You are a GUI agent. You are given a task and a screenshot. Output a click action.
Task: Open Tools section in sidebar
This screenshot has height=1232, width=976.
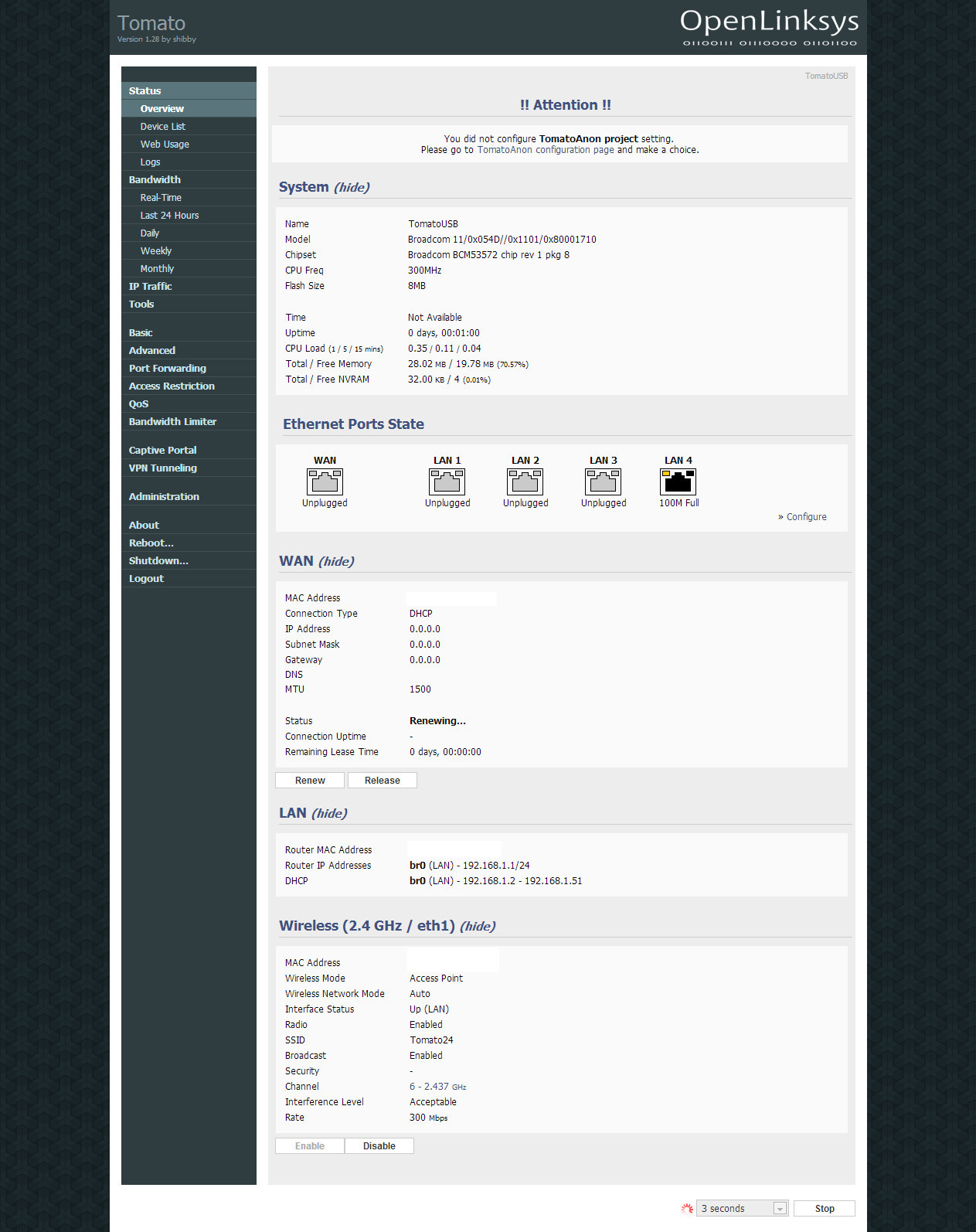pos(189,304)
